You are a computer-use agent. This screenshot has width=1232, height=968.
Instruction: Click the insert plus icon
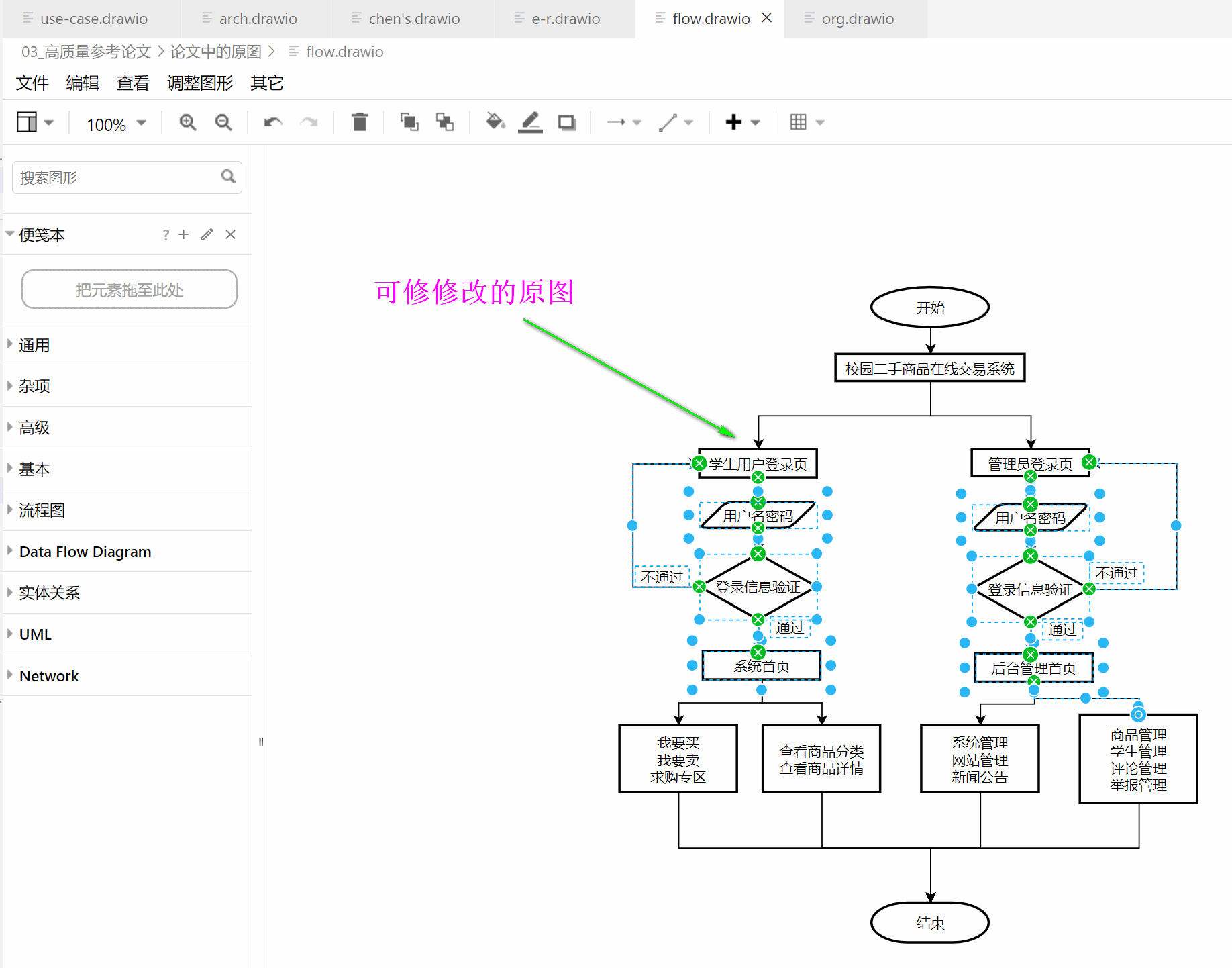[x=733, y=122]
